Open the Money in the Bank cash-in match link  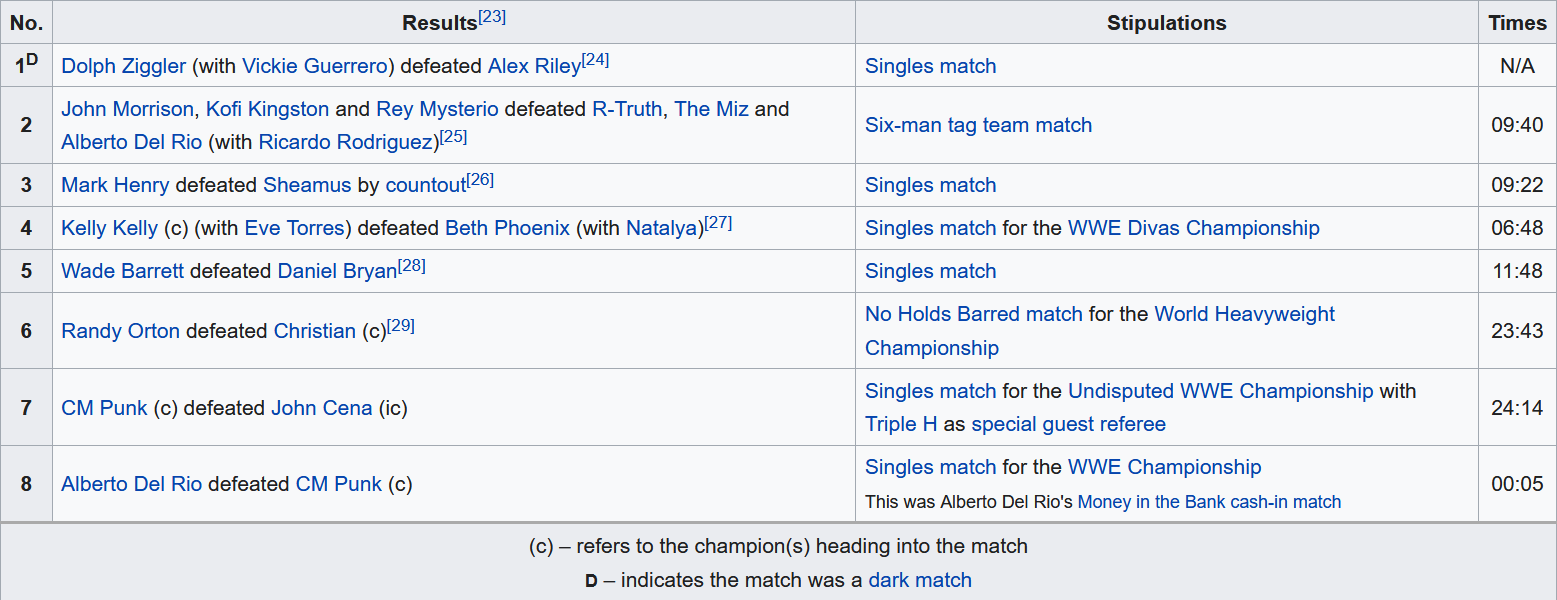[x=1209, y=502]
